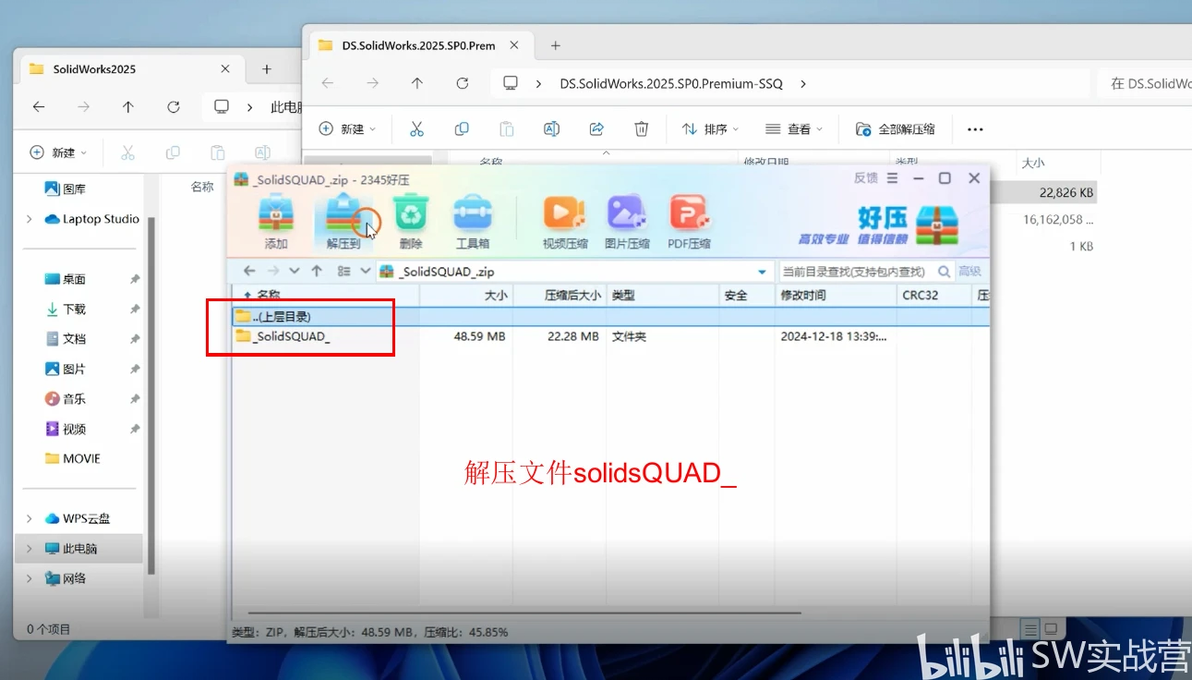Click the view mode icon in 好压 navigation bar
The height and width of the screenshot is (680, 1192).
click(x=344, y=271)
